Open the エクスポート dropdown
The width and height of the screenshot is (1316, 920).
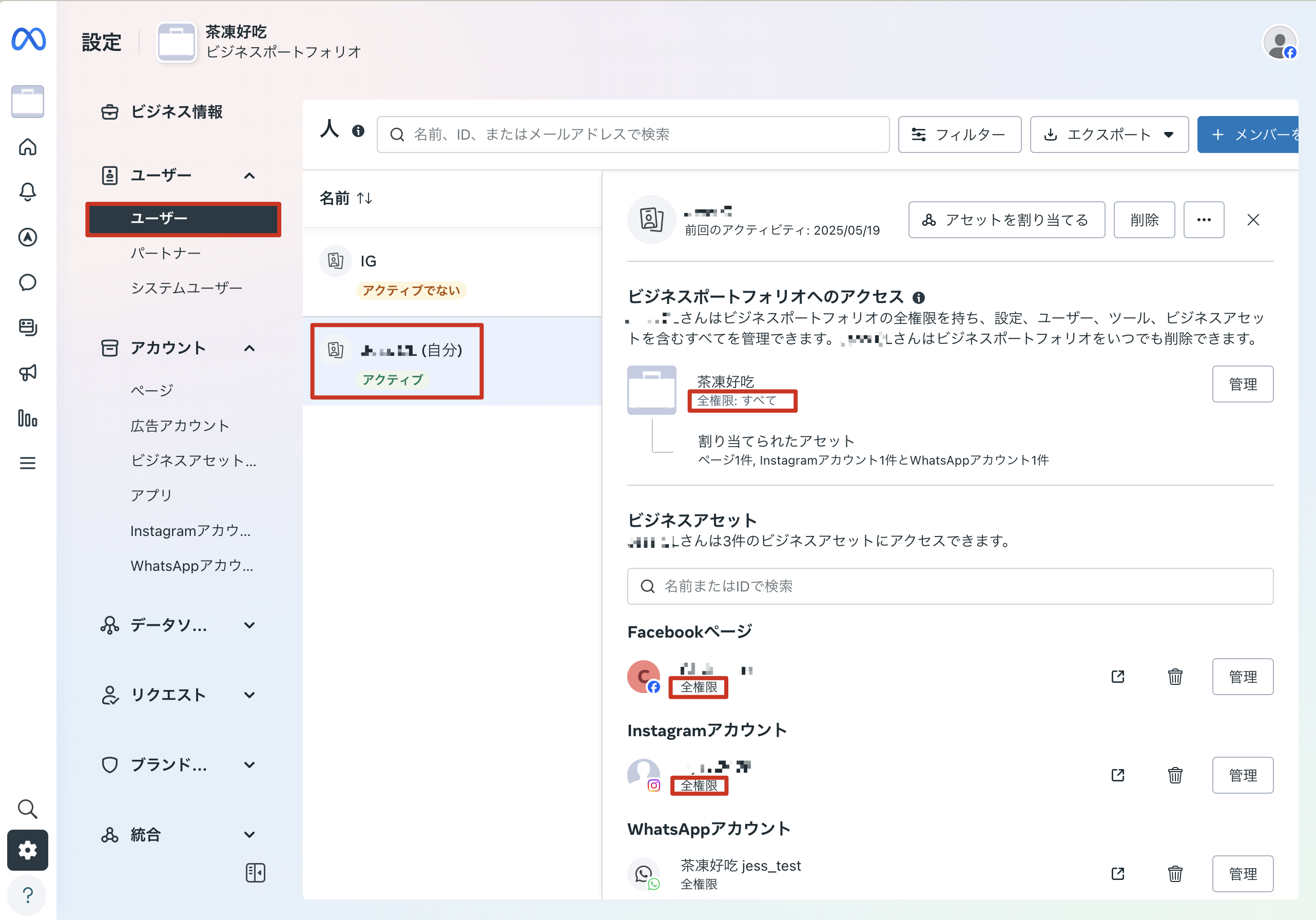(x=1109, y=135)
